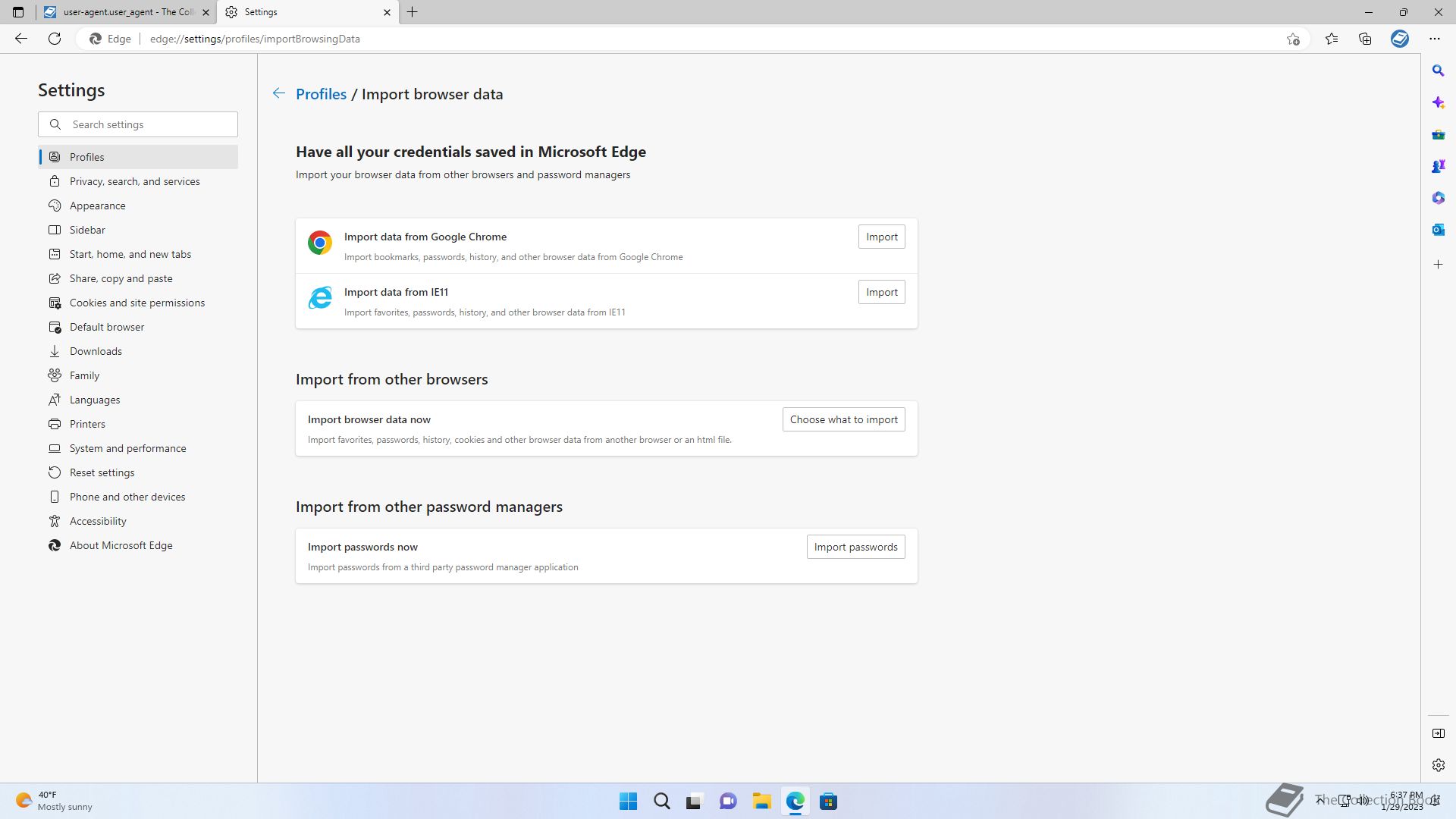
Task: Open Downloads settings
Action: 138,351
